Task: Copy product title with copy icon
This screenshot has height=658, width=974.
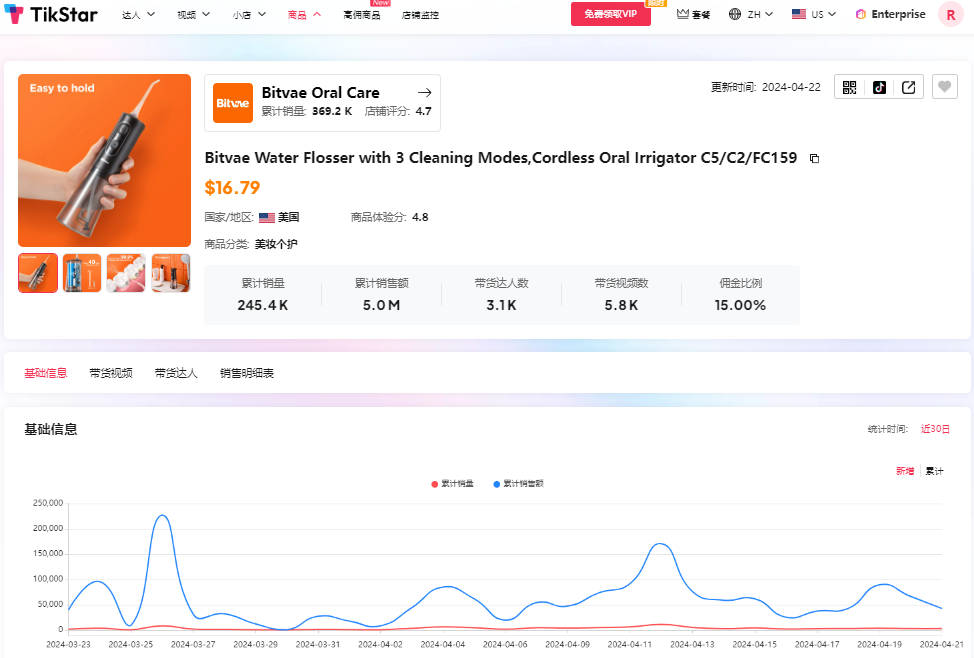Action: 814,158
